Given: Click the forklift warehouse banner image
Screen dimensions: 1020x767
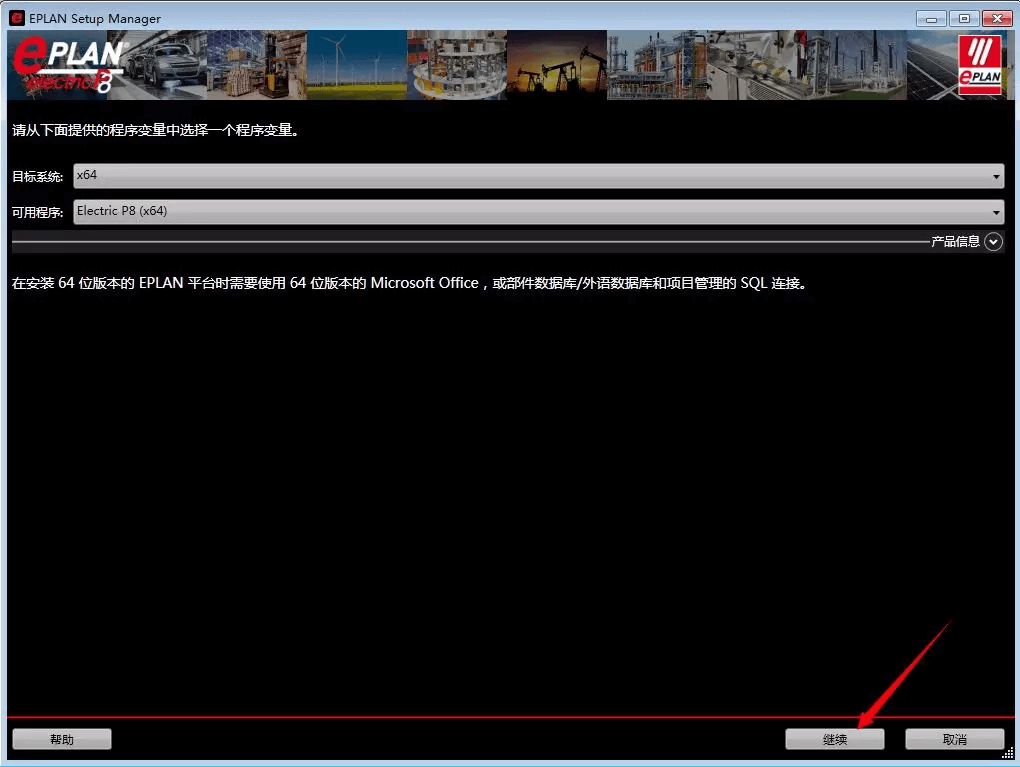Looking at the screenshot, I should (257, 64).
